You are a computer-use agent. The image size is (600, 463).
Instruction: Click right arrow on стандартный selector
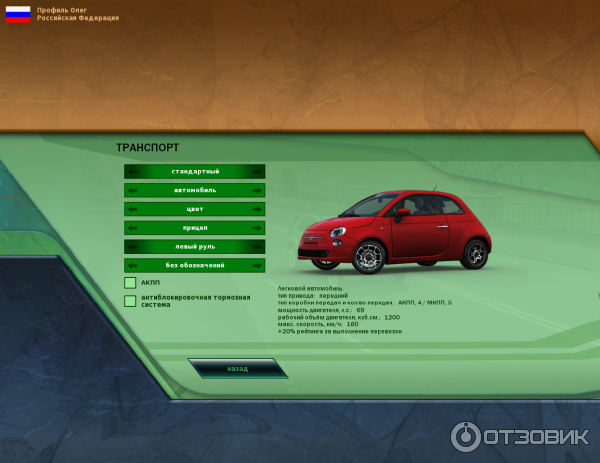[x=258, y=172]
